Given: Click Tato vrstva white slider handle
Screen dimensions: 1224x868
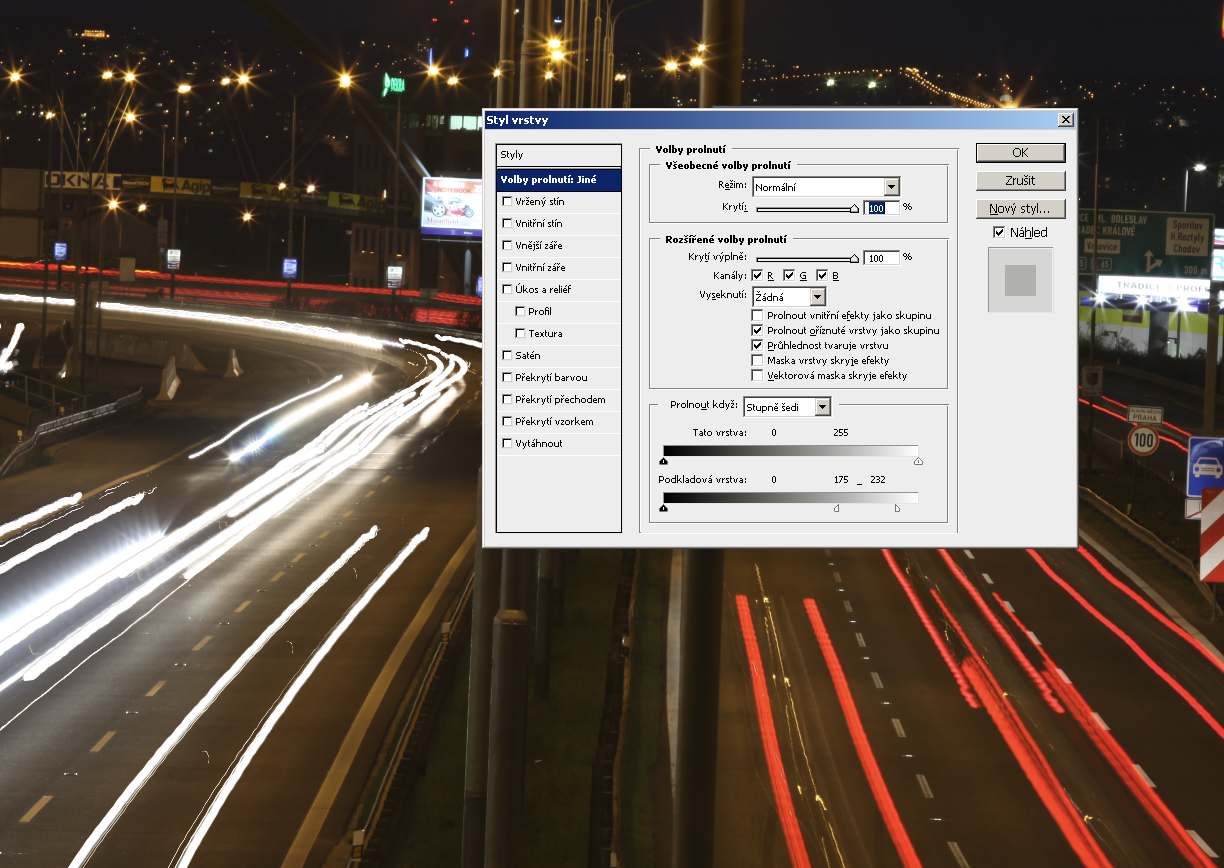Looking at the screenshot, I should coord(918,461).
